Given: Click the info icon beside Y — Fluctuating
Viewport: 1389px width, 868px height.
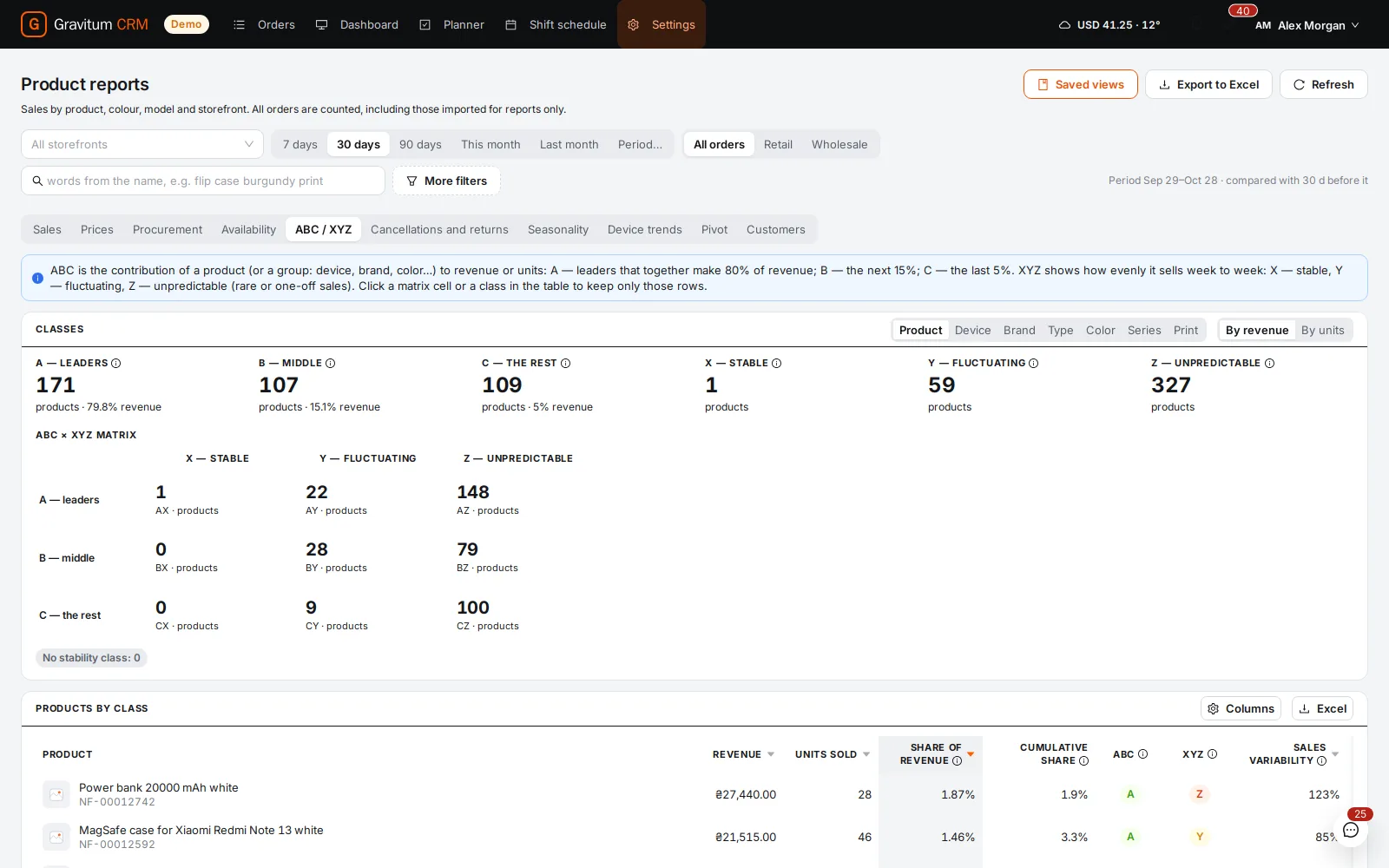Looking at the screenshot, I should pyautogui.click(x=1033, y=363).
